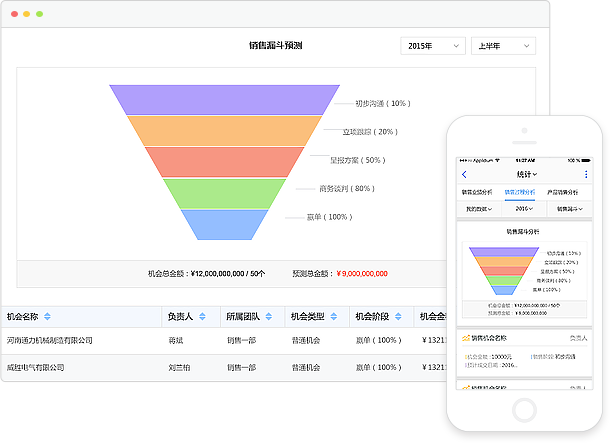Click sort icon next to 负责人
This screenshot has height=443, width=610.
(x=202, y=317)
